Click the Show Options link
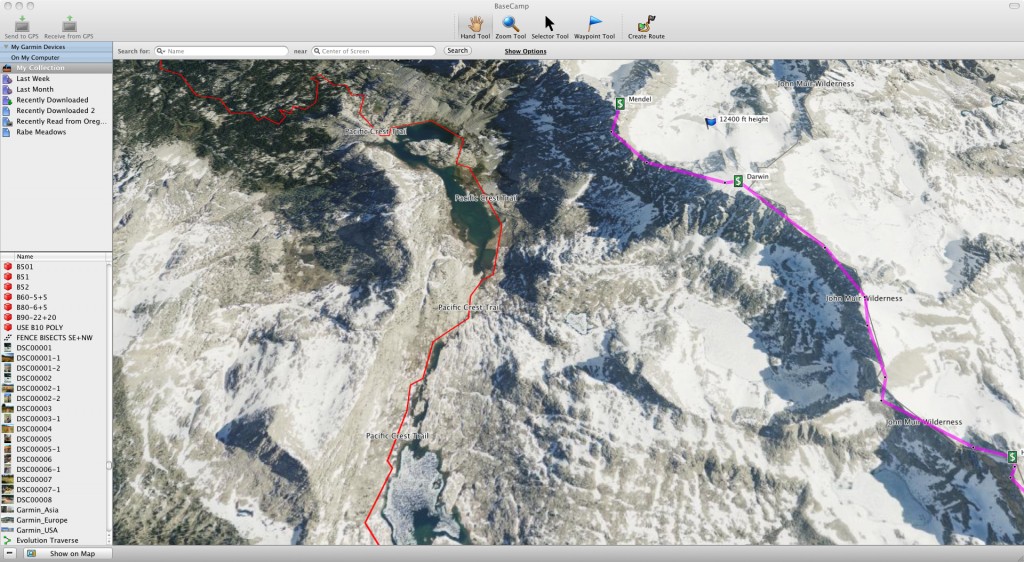The height and width of the screenshot is (562, 1024). [x=525, y=51]
